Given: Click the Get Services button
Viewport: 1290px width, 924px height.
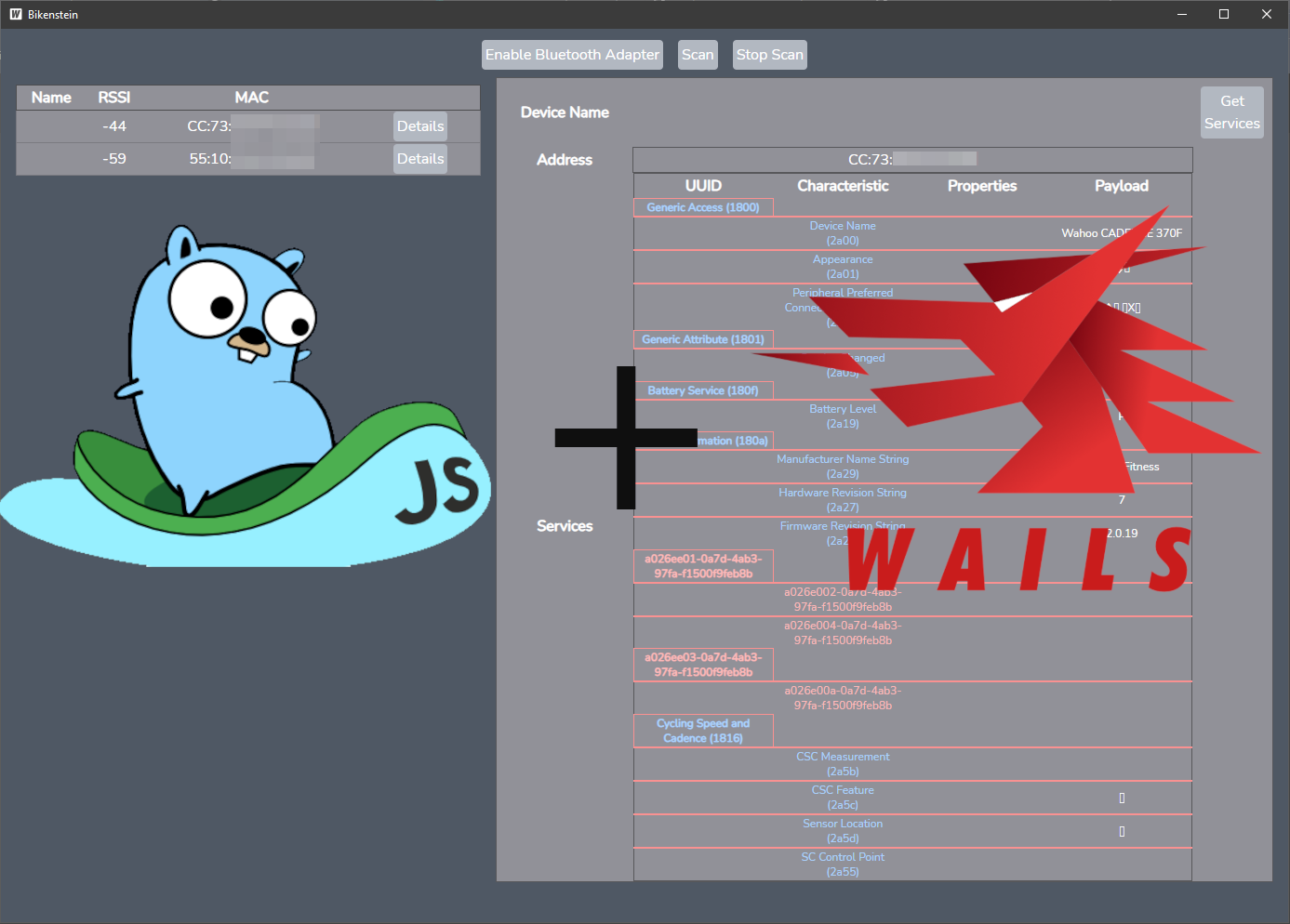Looking at the screenshot, I should (1231, 112).
